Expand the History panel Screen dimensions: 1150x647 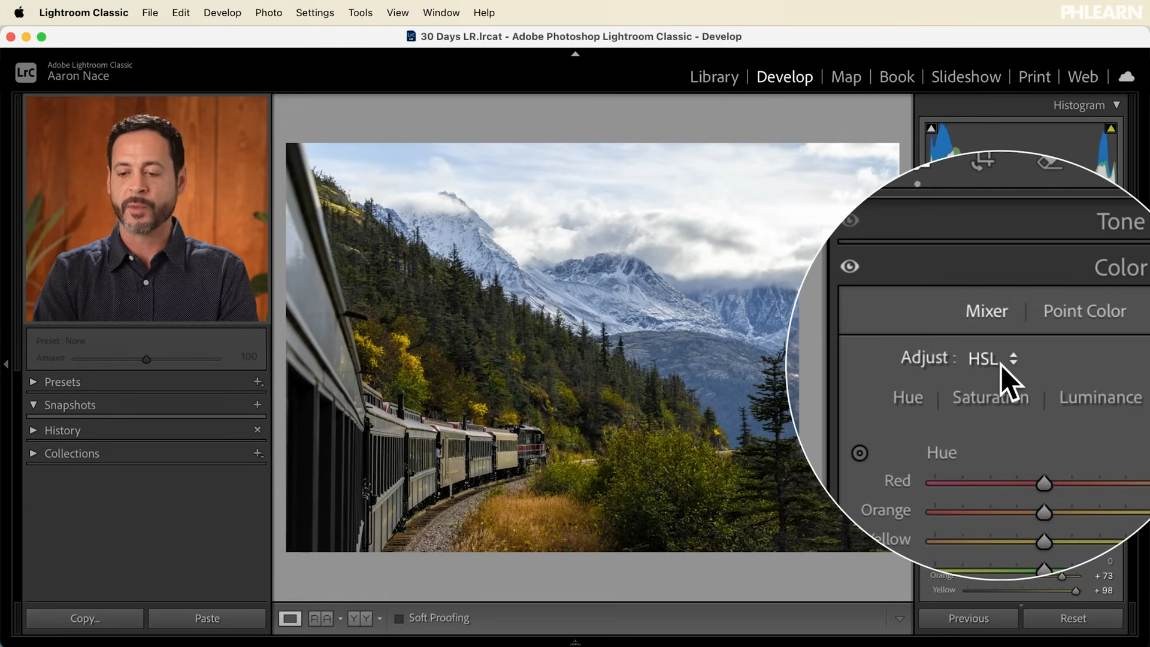33,430
